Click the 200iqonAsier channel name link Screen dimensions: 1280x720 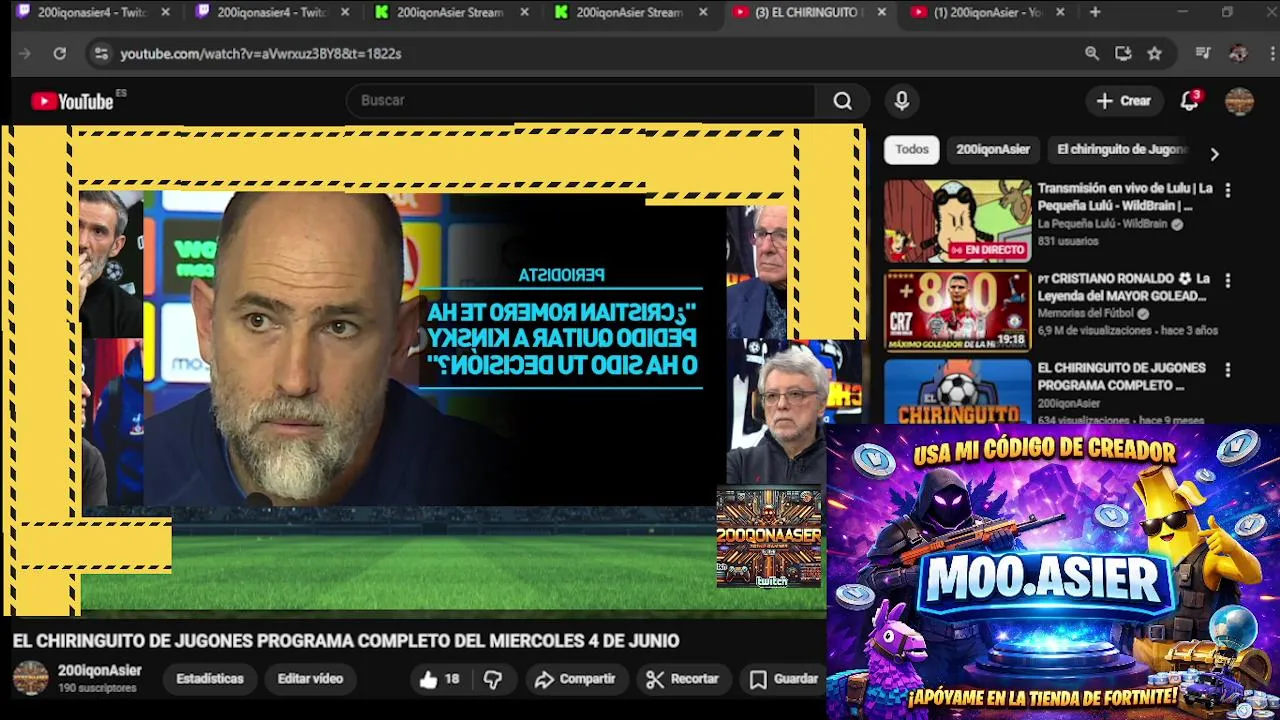pos(99,671)
